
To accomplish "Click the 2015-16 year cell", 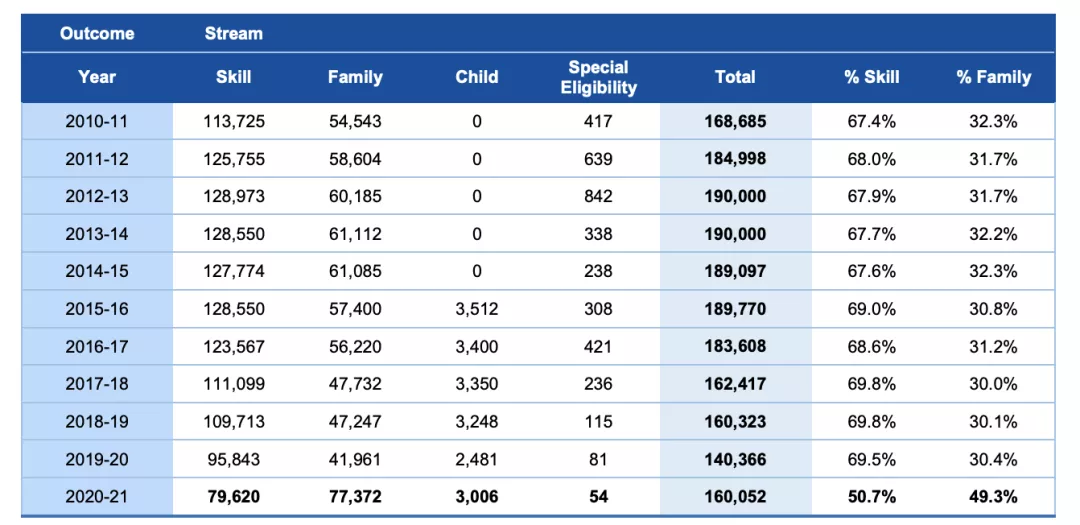I will pyautogui.click(x=97, y=309).
